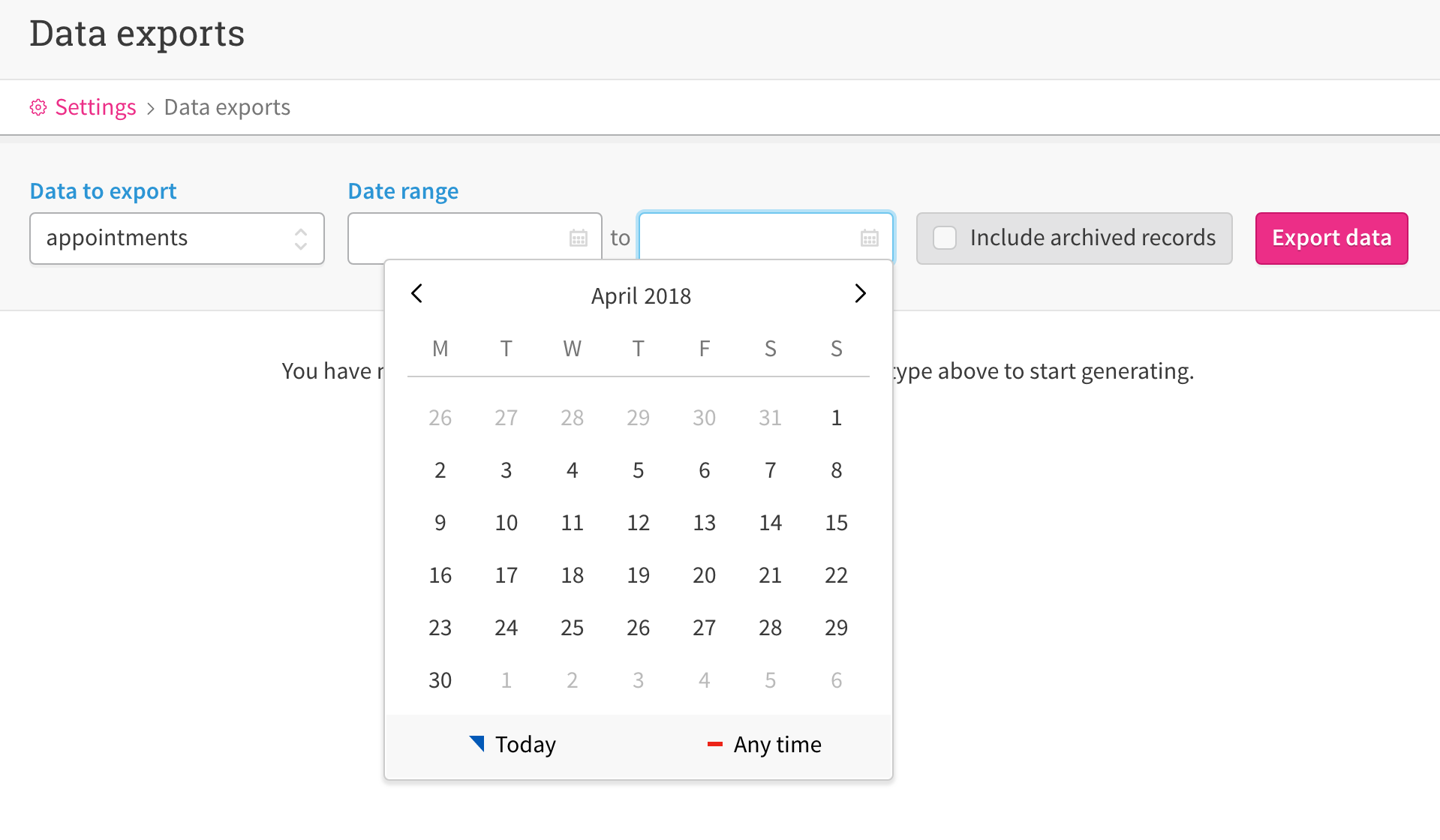Open the calendar icon on the end date field
This screenshot has height=840, width=1440.
click(x=868, y=238)
